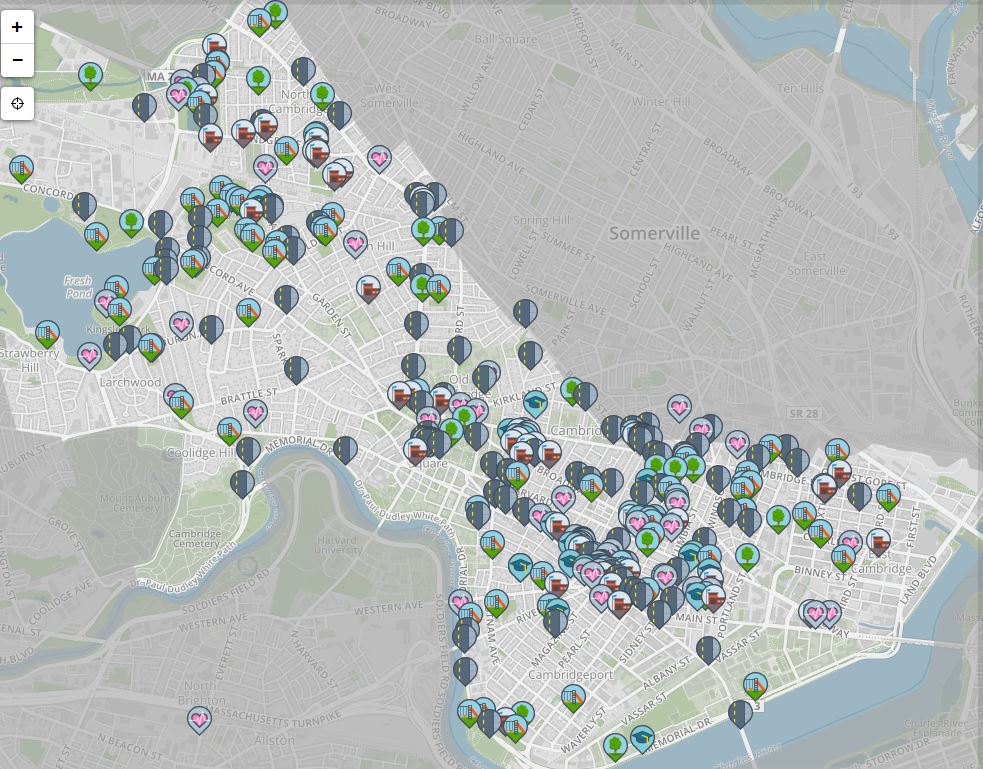983x769 pixels.
Task: Open the tree marker at far top-left
Action: point(91,75)
